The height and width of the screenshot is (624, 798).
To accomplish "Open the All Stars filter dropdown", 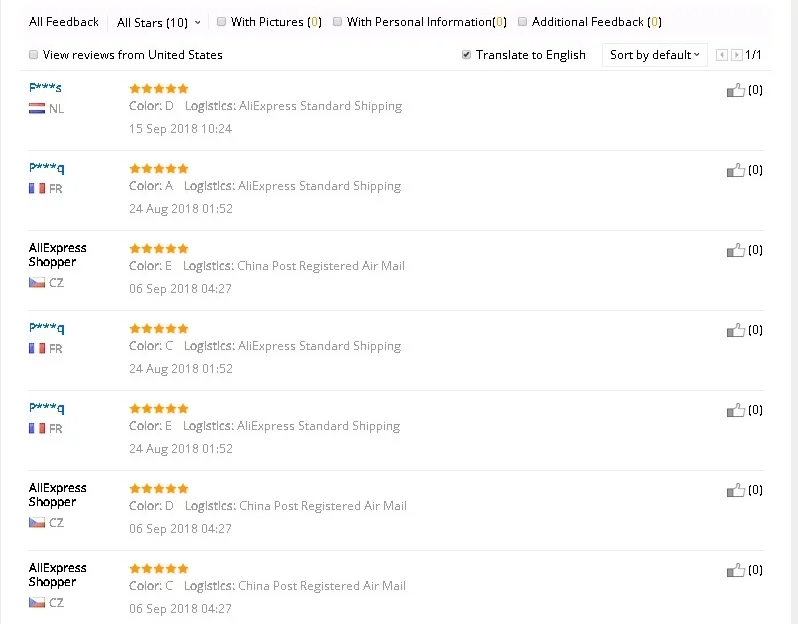I will tap(158, 22).
